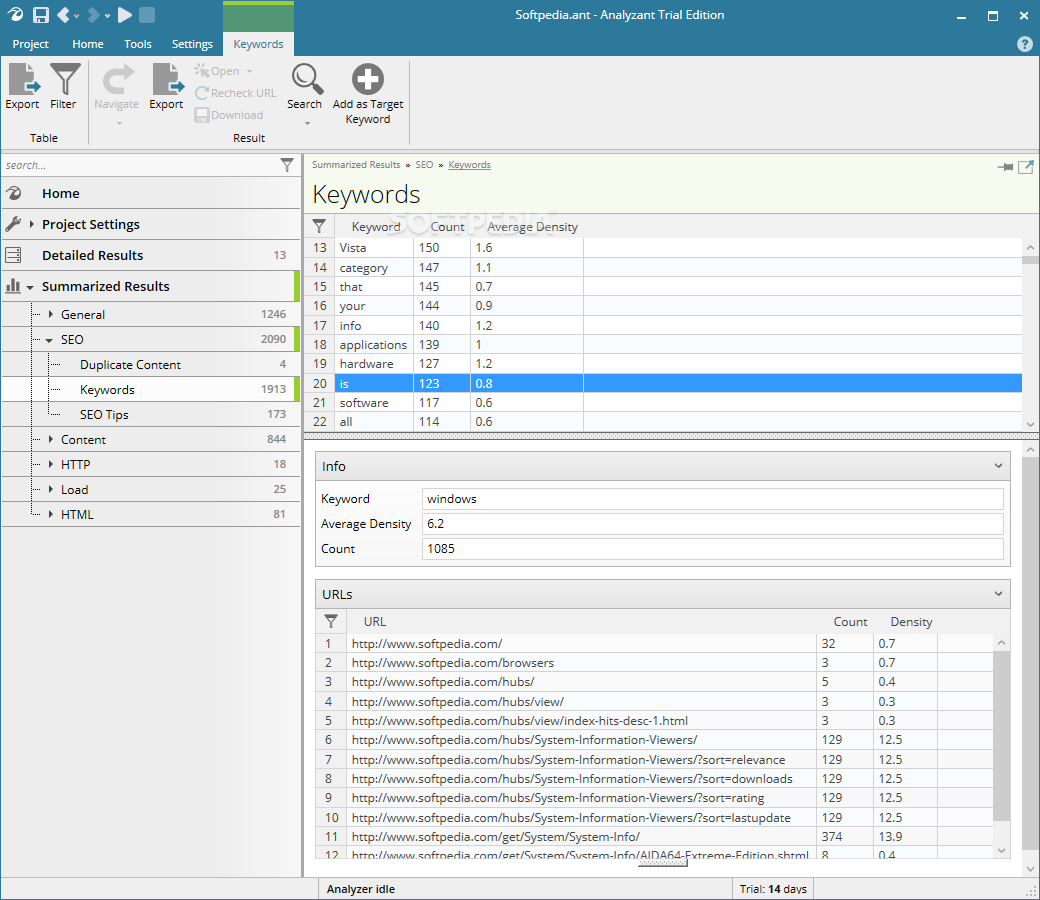This screenshot has width=1040, height=900.
Task: Open the Settings ribbon tab
Action: [192, 44]
